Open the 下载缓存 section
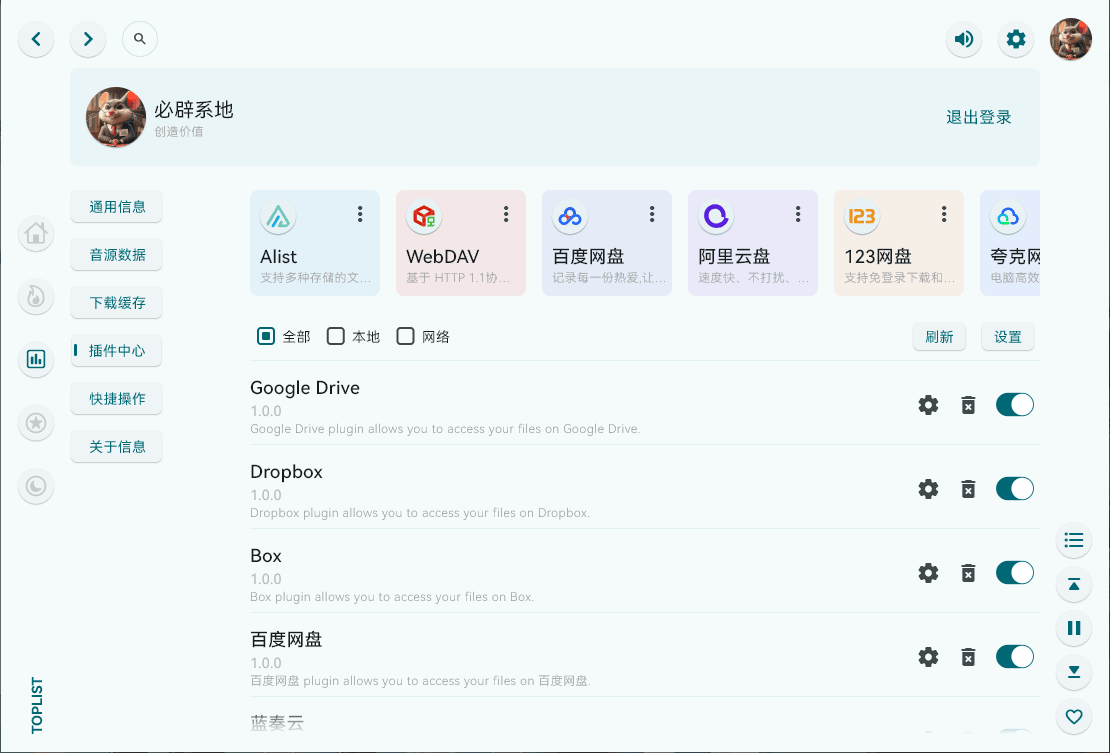1110x753 pixels. click(116, 303)
